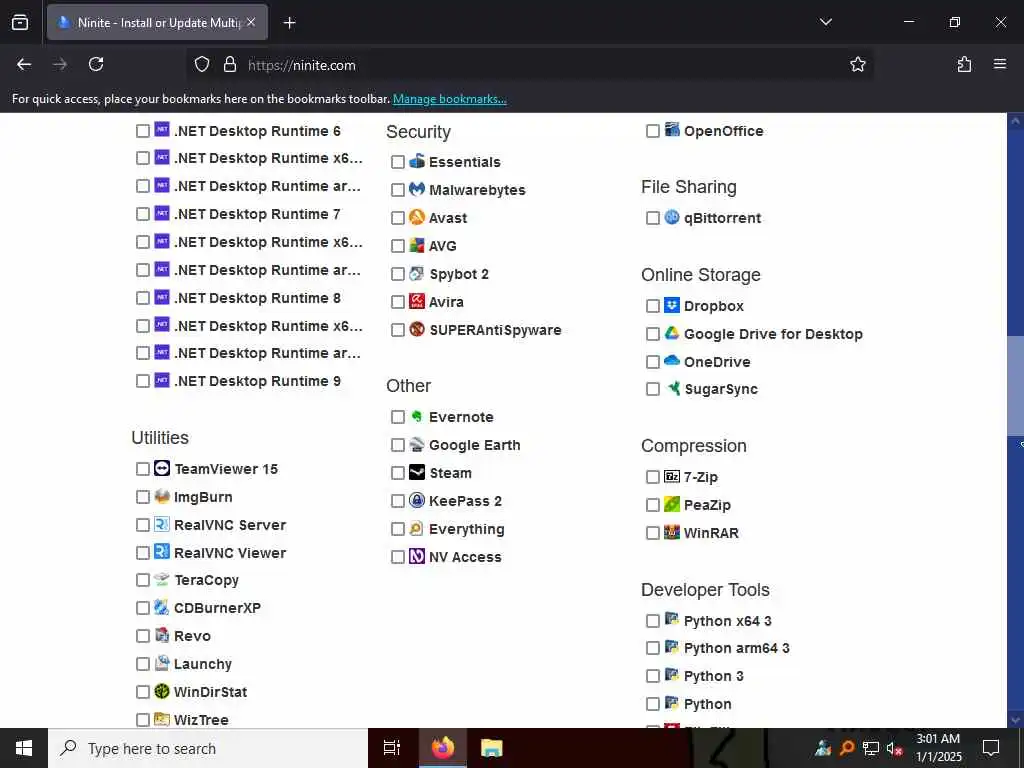Click the Avast orange icon
1024x768 pixels.
coord(417,217)
